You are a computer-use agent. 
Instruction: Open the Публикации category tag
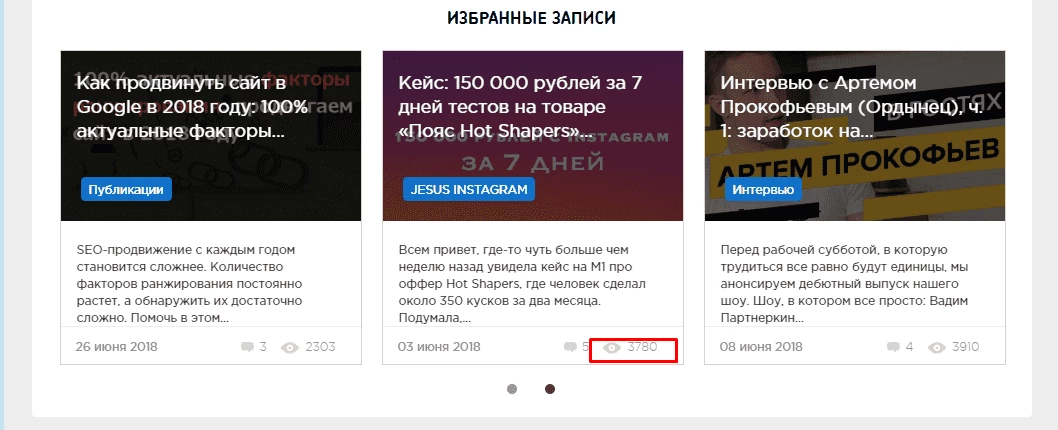click(126, 190)
